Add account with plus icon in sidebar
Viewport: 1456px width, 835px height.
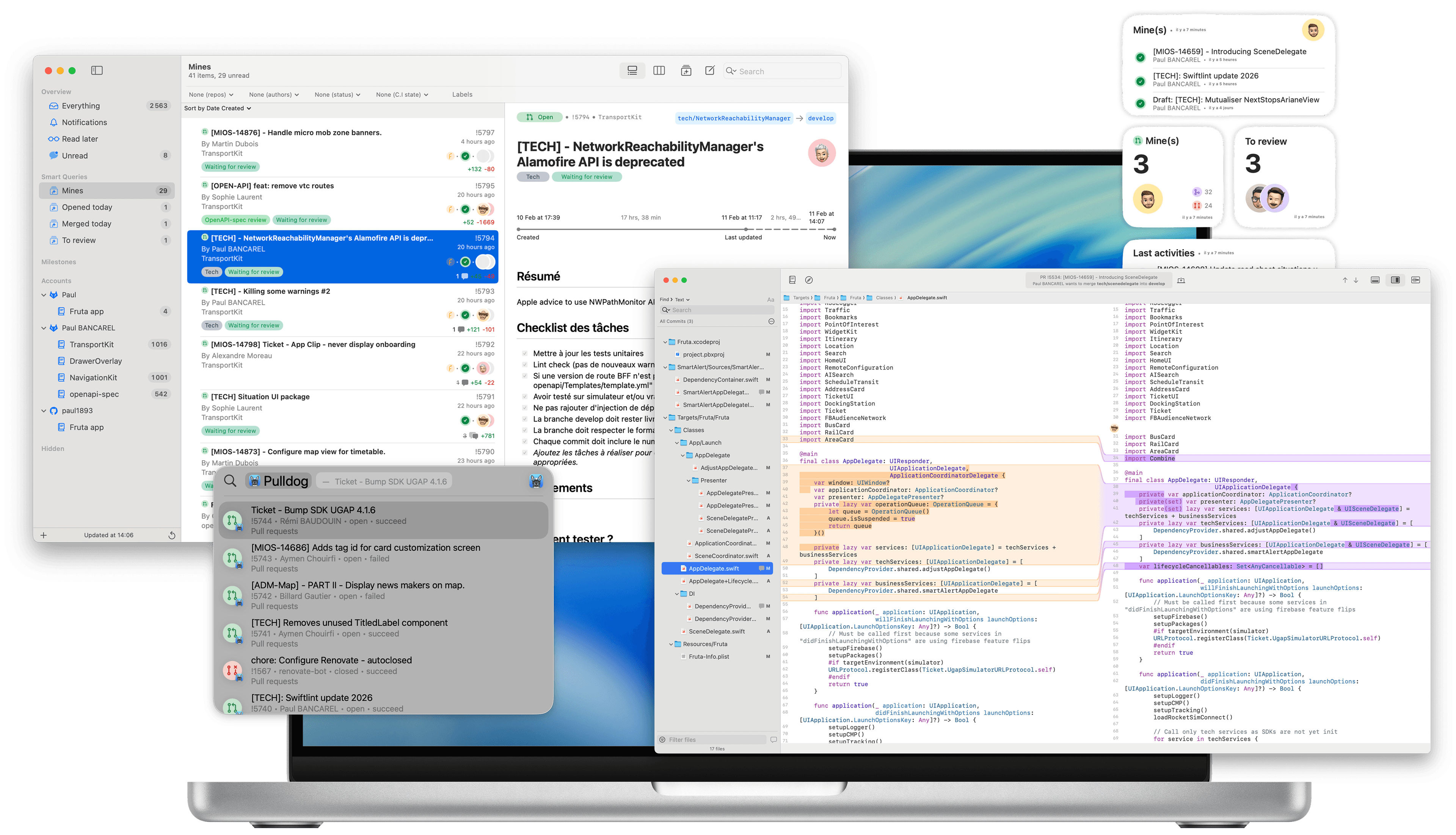click(44, 535)
